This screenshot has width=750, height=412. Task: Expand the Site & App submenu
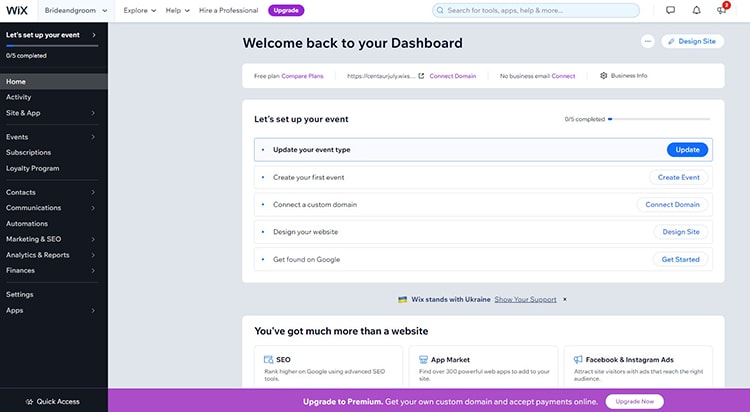pos(93,113)
